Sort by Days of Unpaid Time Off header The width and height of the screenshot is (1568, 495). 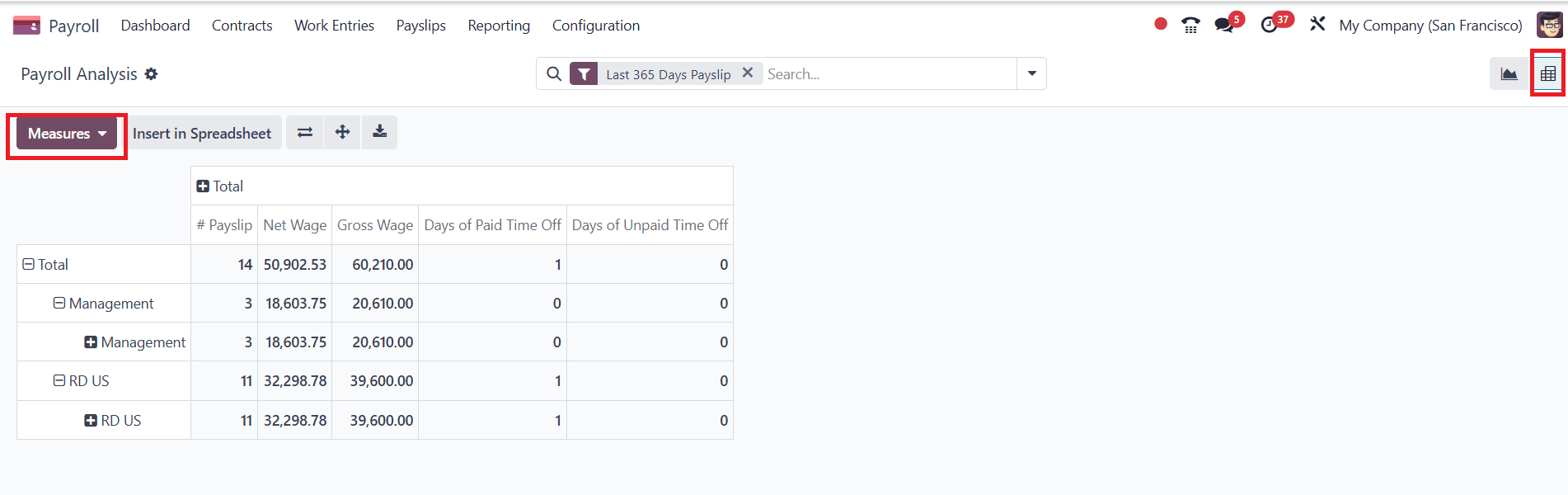click(650, 225)
